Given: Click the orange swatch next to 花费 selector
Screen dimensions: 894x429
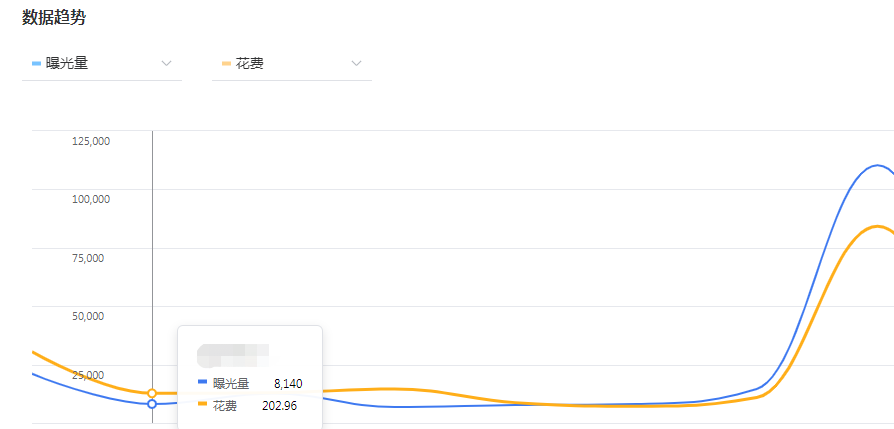Looking at the screenshot, I should coord(227,64).
